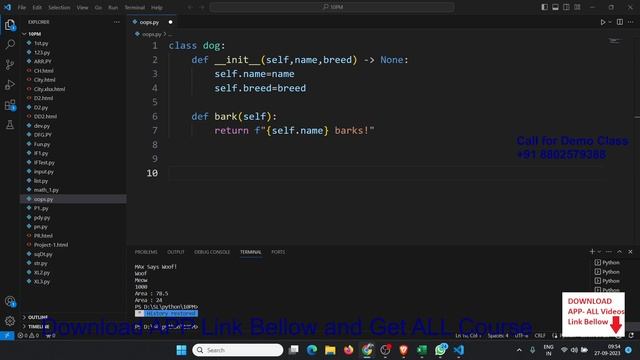Open WhatsApp from taskbar
The width and height of the screenshot is (640, 360).
click(440, 350)
